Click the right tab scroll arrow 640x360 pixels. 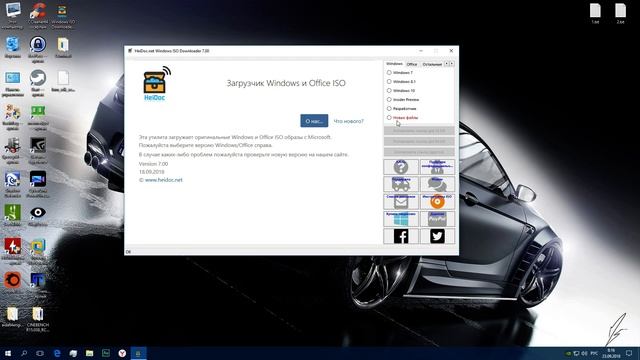click(451, 64)
